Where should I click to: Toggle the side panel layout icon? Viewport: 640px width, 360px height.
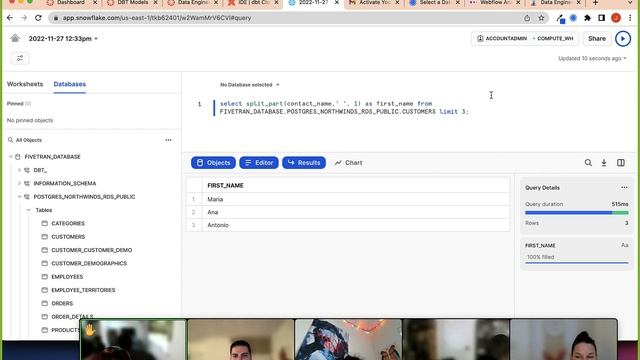(x=621, y=163)
